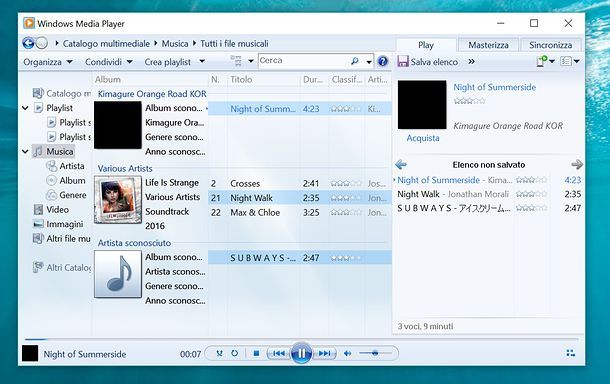
Task: Toggle shuffle playback
Action: (219, 353)
